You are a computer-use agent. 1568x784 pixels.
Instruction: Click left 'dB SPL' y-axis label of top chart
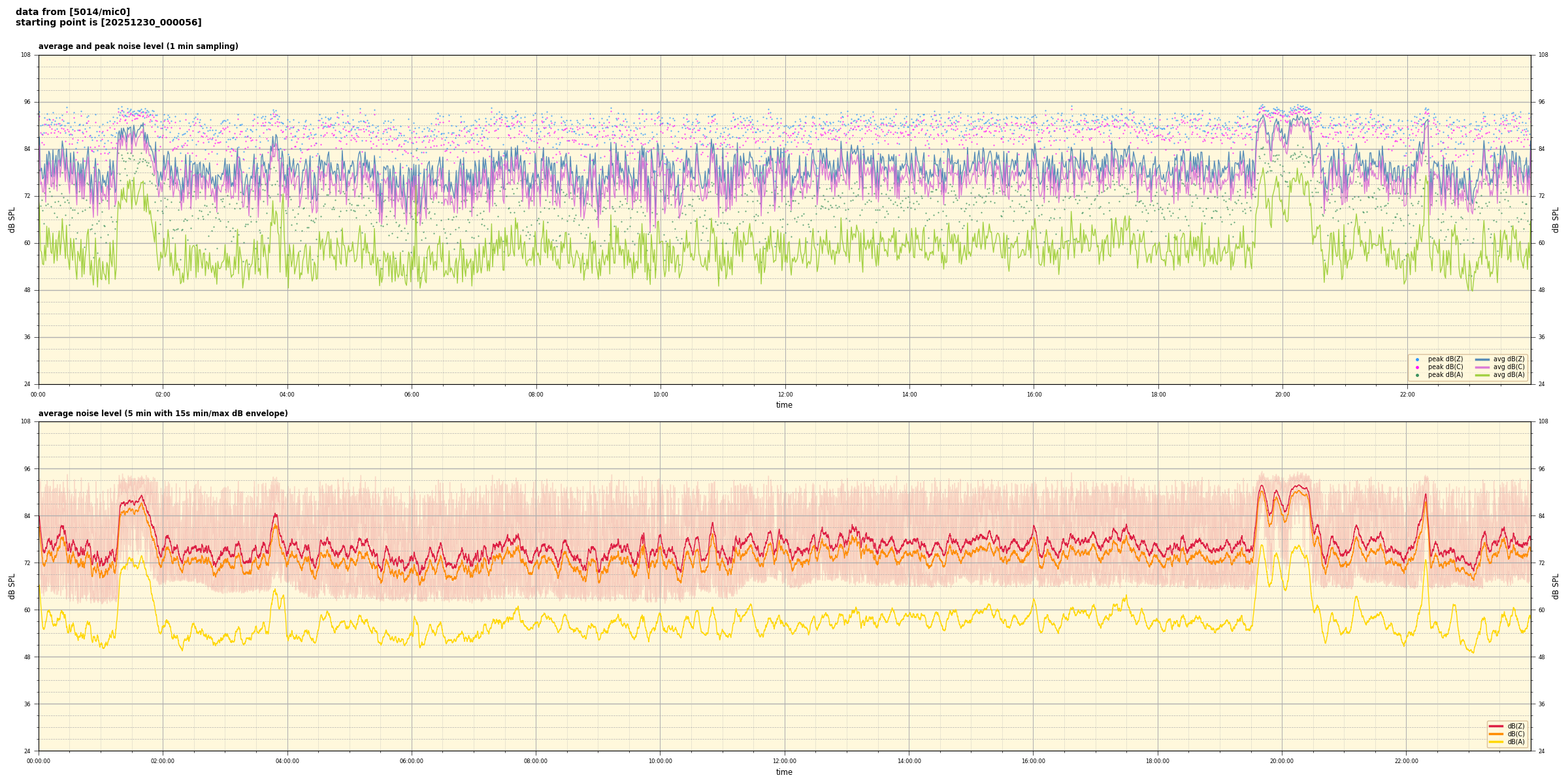[x=12, y=220]
